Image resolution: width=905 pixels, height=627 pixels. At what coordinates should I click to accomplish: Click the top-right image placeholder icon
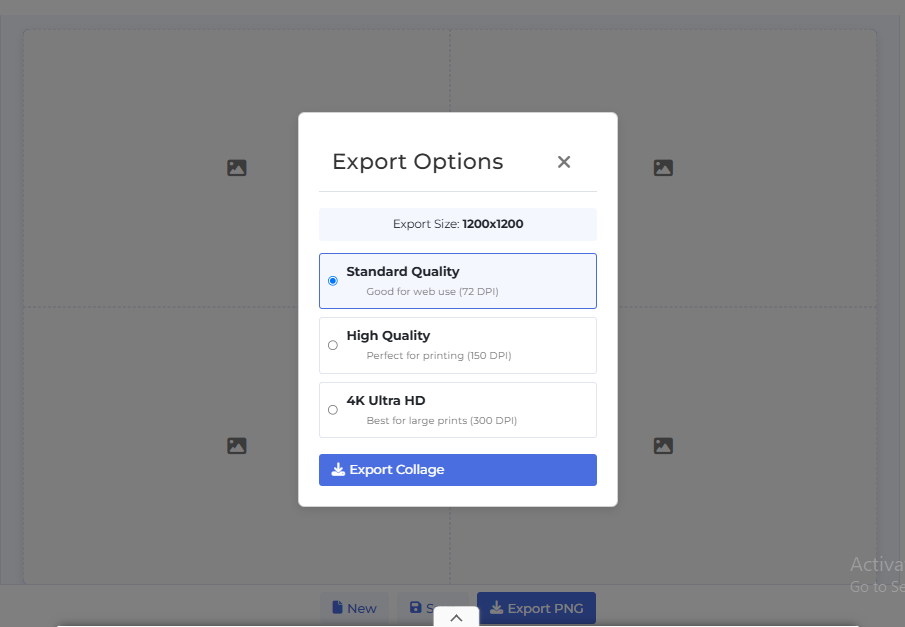(663, 168)
